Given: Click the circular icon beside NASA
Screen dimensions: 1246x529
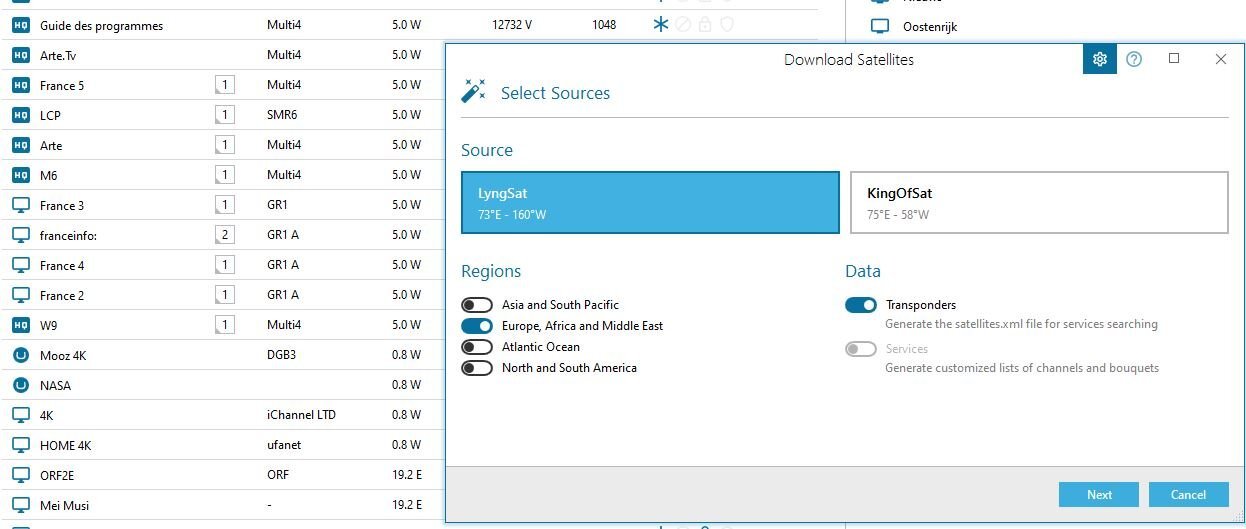Looking at the screenshot, I should click(20, 385).
